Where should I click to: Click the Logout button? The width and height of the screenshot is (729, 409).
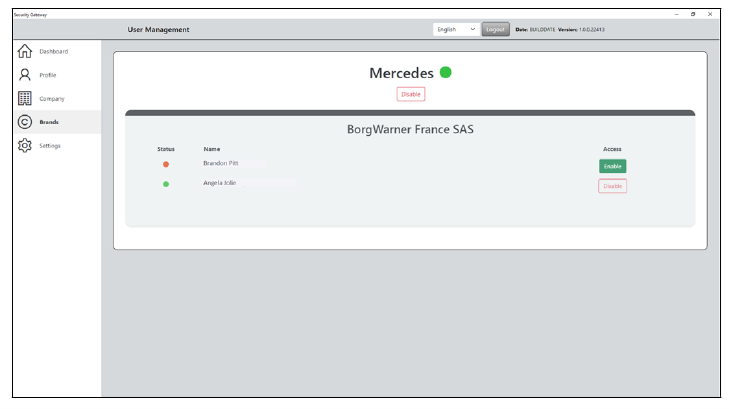point(495,29)
